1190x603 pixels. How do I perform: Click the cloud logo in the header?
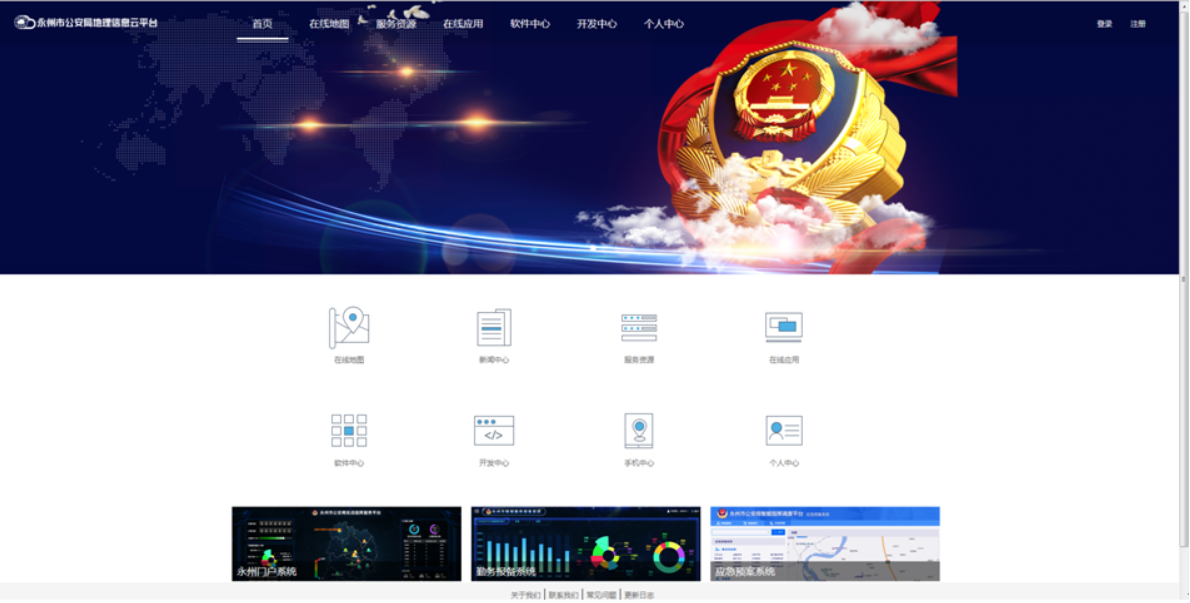(x=25, y=23)
